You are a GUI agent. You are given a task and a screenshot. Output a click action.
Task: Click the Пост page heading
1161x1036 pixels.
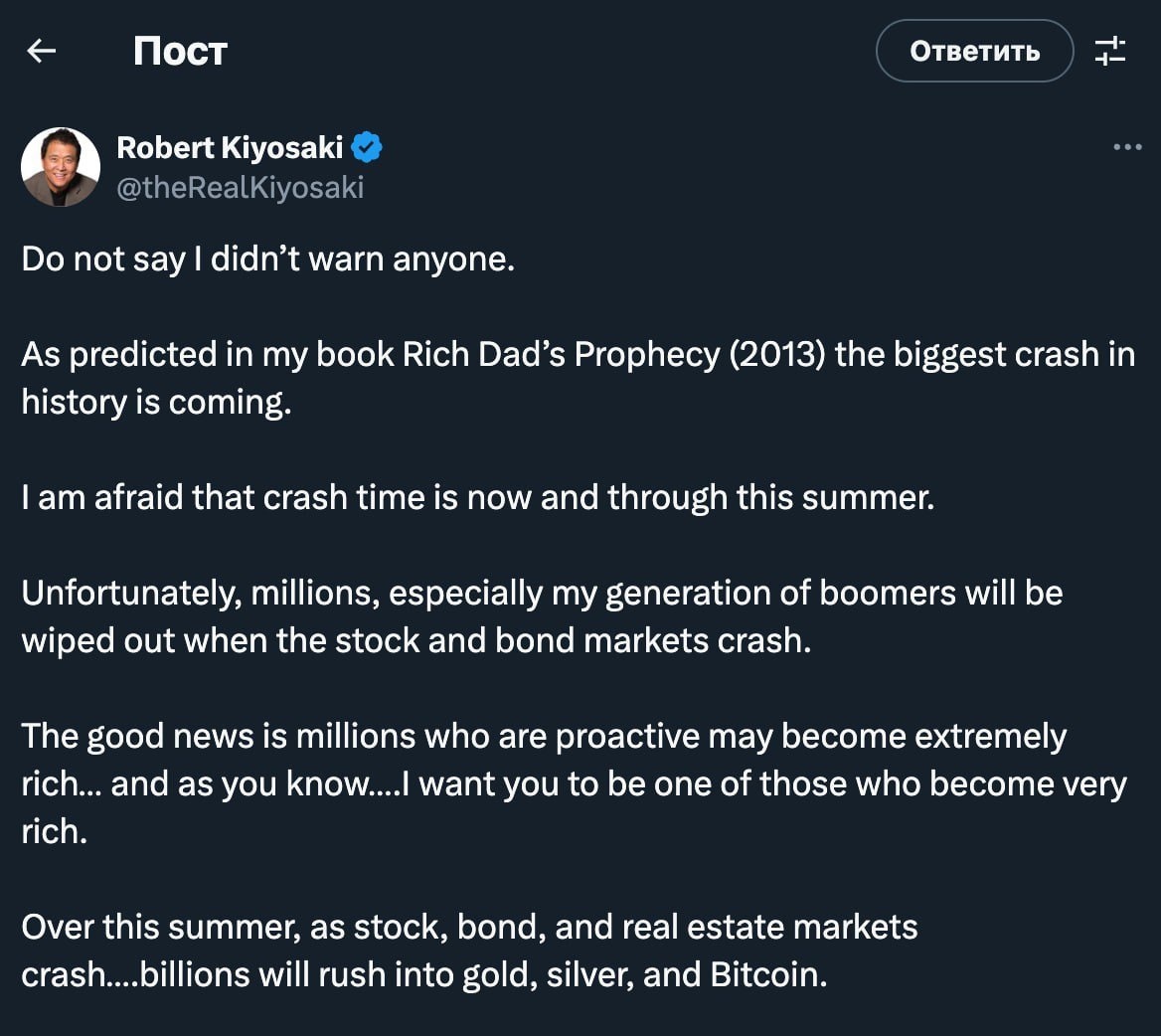tap(180, 51)
